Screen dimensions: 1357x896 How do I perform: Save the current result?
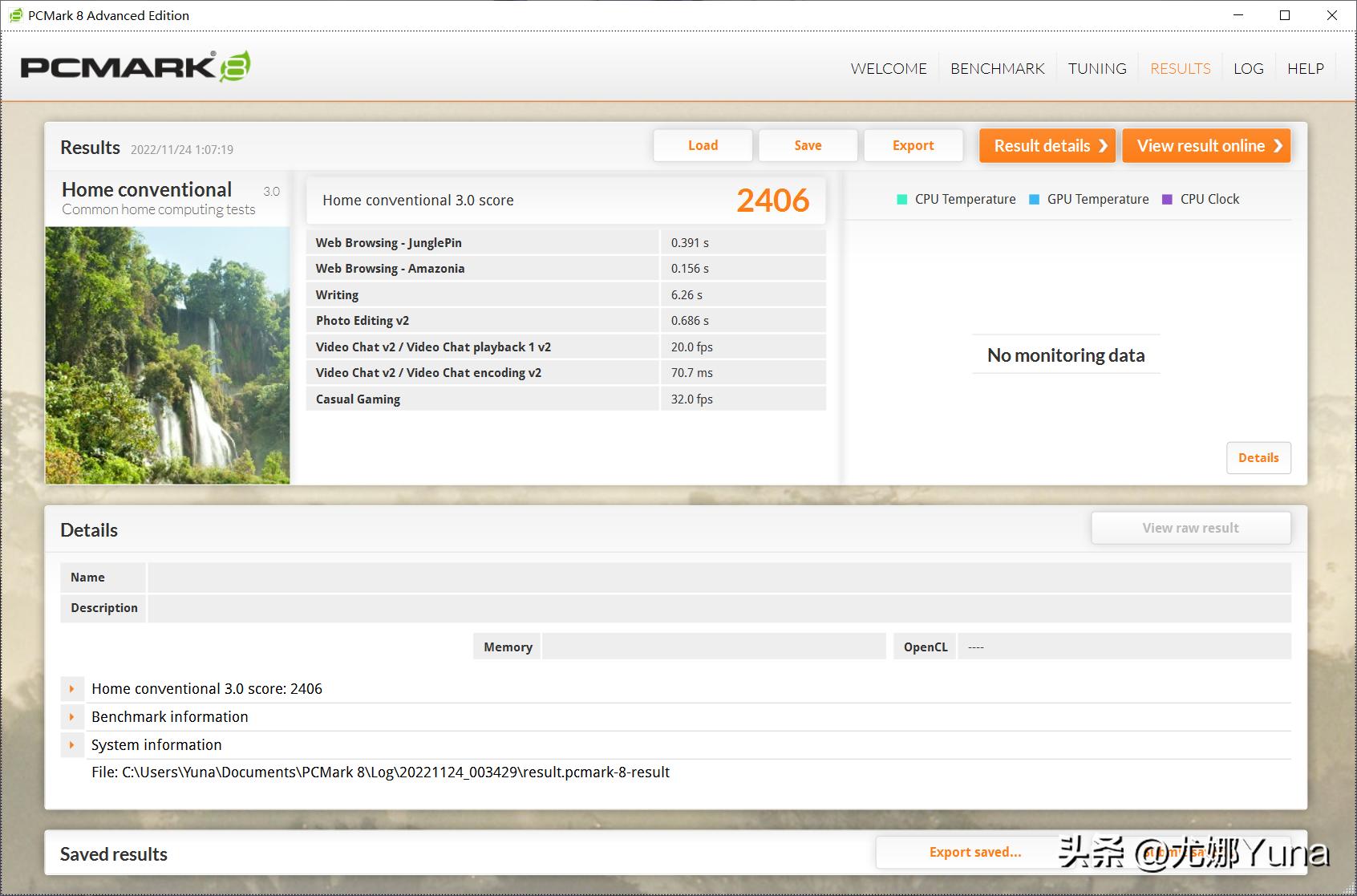point(808,145)
